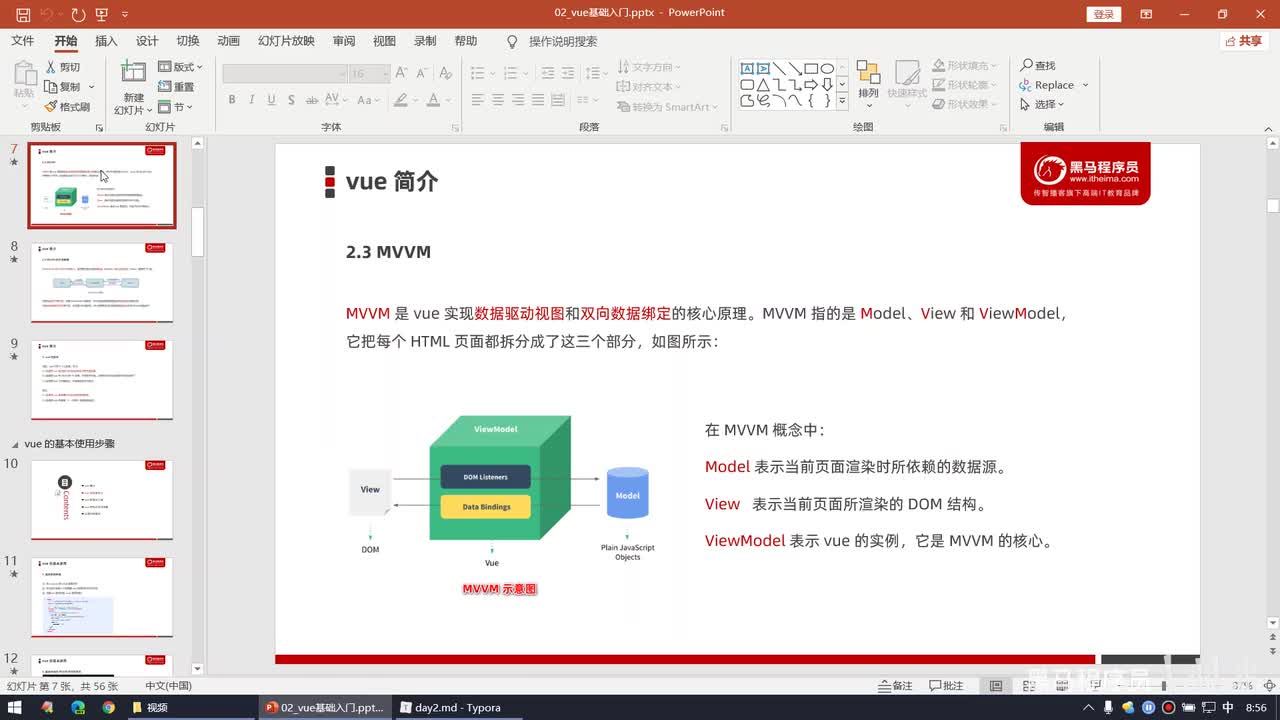
Task: Open the Arrange (排列) menu
Action: tap(868, 84)
